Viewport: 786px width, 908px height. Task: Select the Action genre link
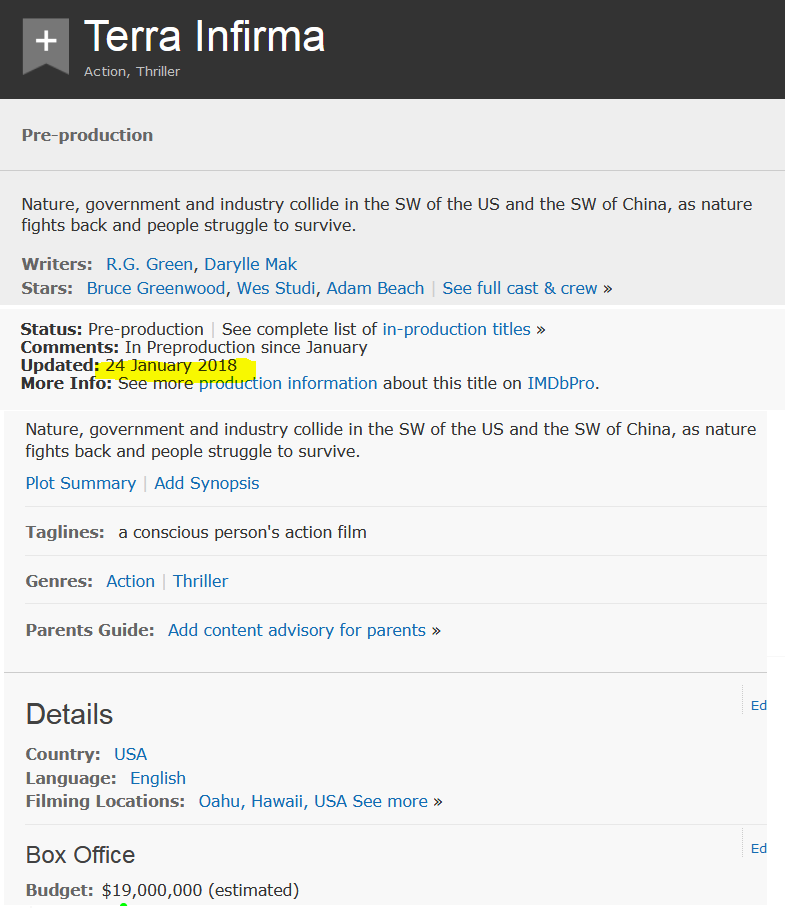130,581
